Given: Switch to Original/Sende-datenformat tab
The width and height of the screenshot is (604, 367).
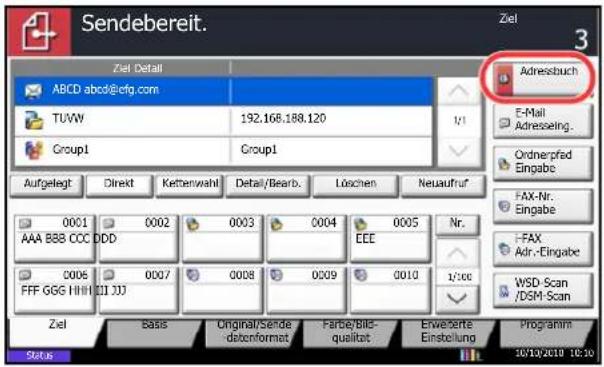Looking at the screenshot, I should [253, 332].
